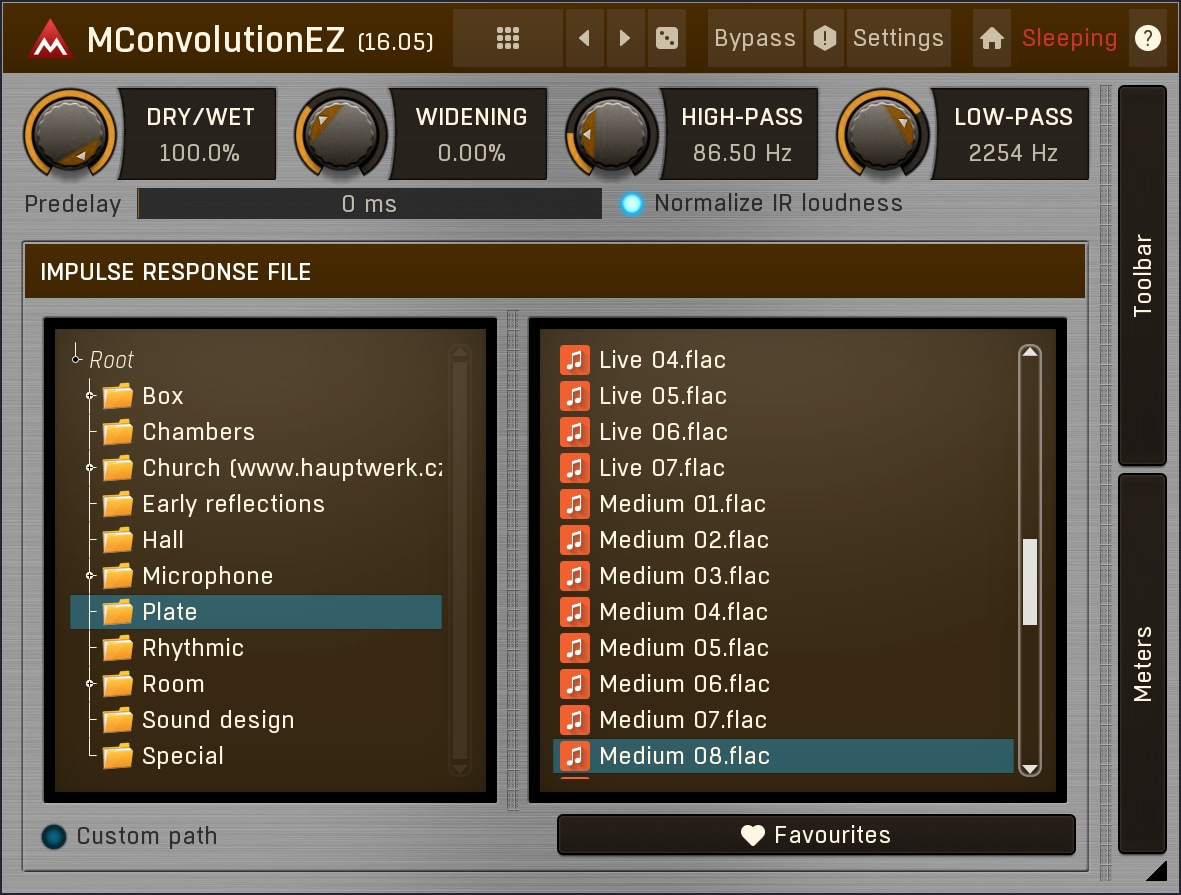Open Settings

[898, 38]
